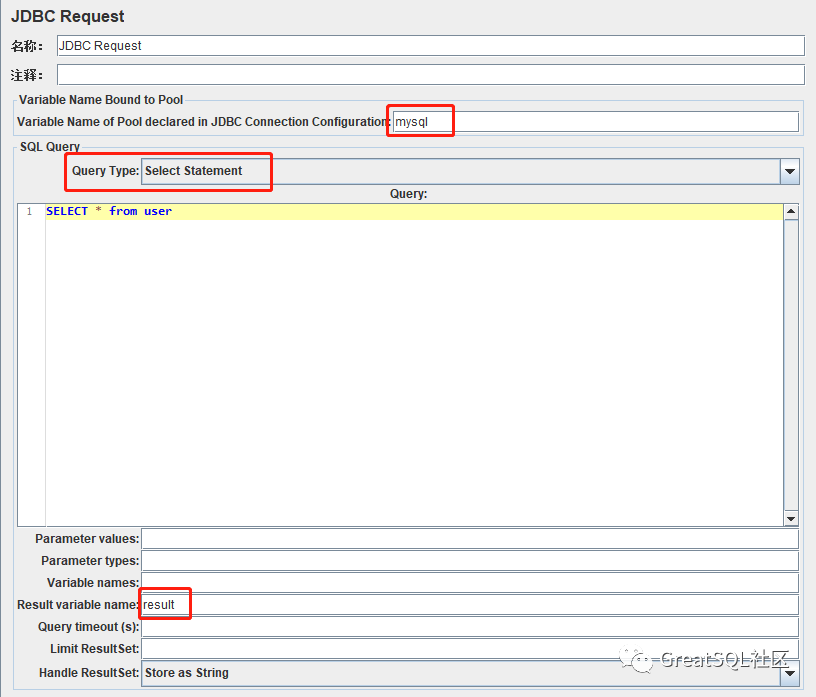Viewport: 816px width, 697px height.
Task: Open the Query Type combo box
Action: point(470,171)
